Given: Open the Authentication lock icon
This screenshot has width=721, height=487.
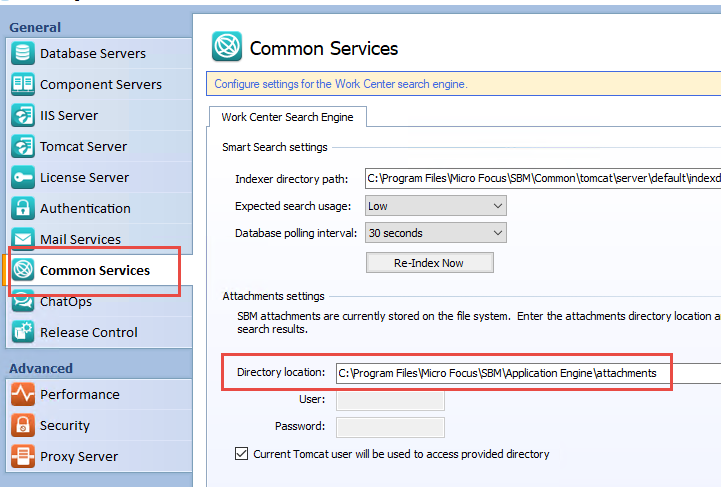Looking at the screenshot, I should pyautogui.click(x=23, y=208).
